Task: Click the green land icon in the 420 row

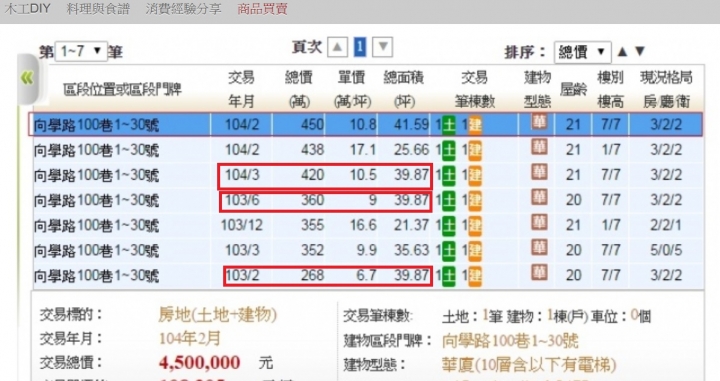Action: point(449,175)
